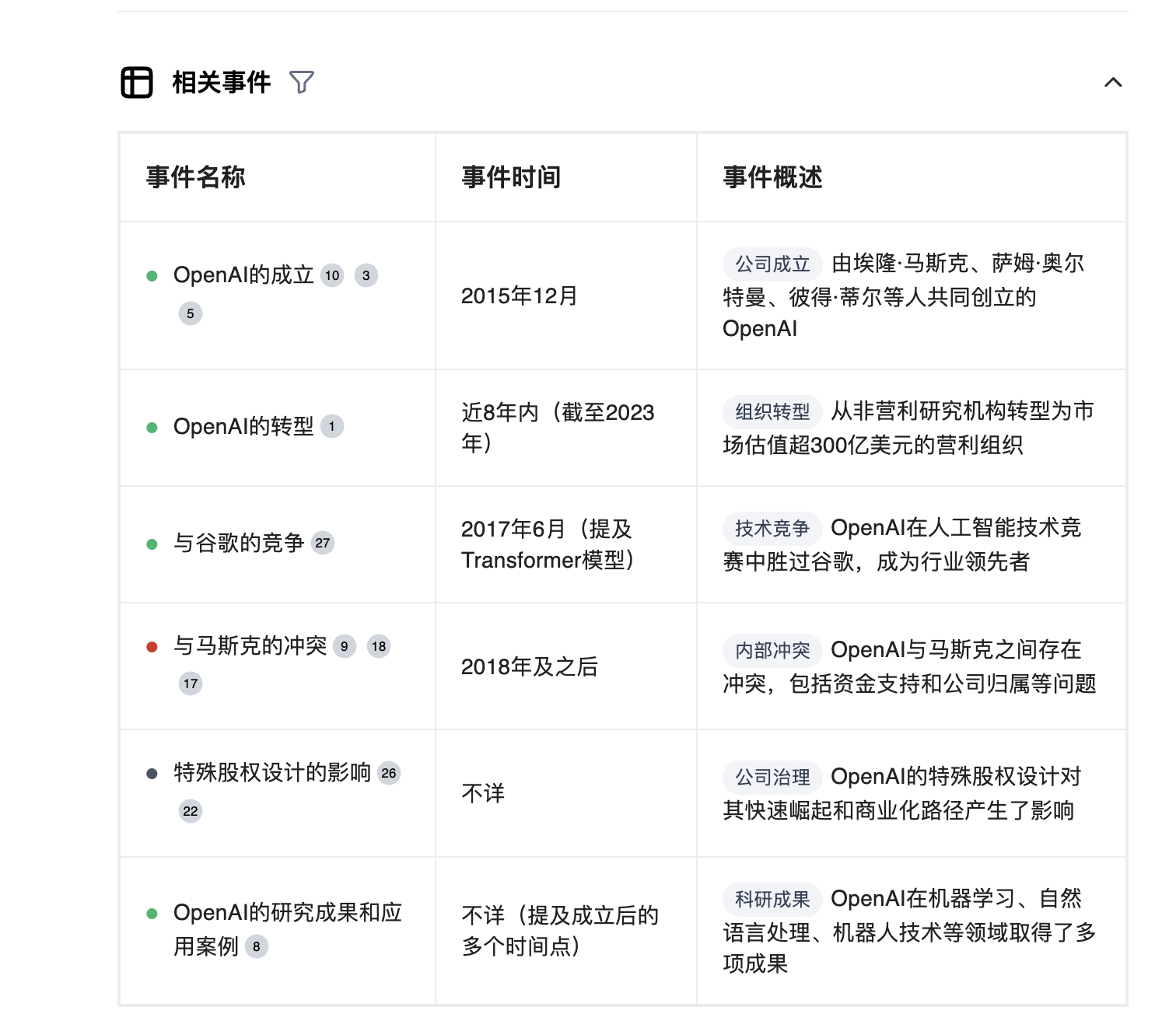
Task: Open reference badge 26 for 特殊股权设计的影响
Action: 389,773
